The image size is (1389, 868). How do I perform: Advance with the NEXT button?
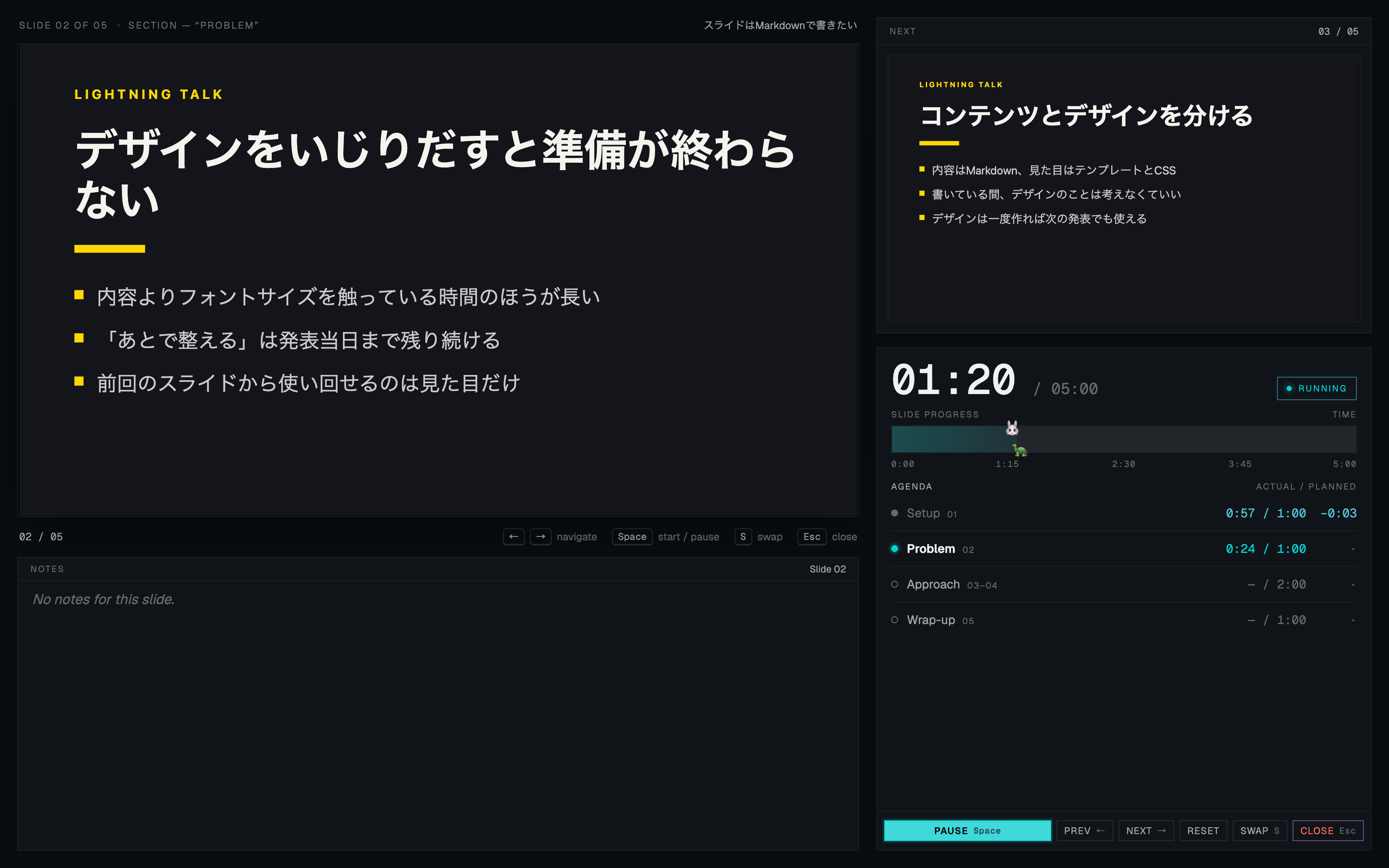(x=1145, y=831)
